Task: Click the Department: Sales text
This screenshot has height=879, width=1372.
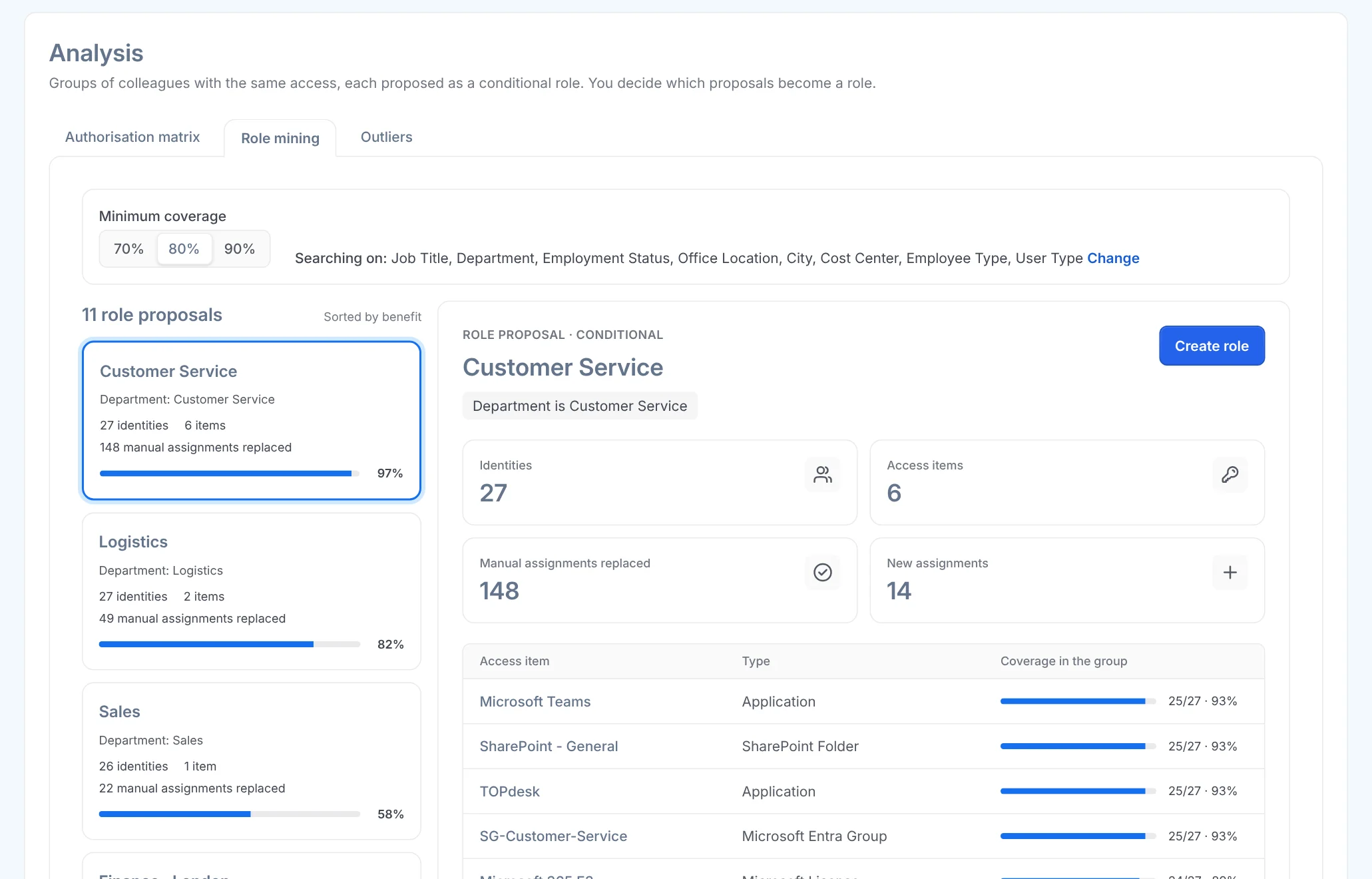Action: 151,740
